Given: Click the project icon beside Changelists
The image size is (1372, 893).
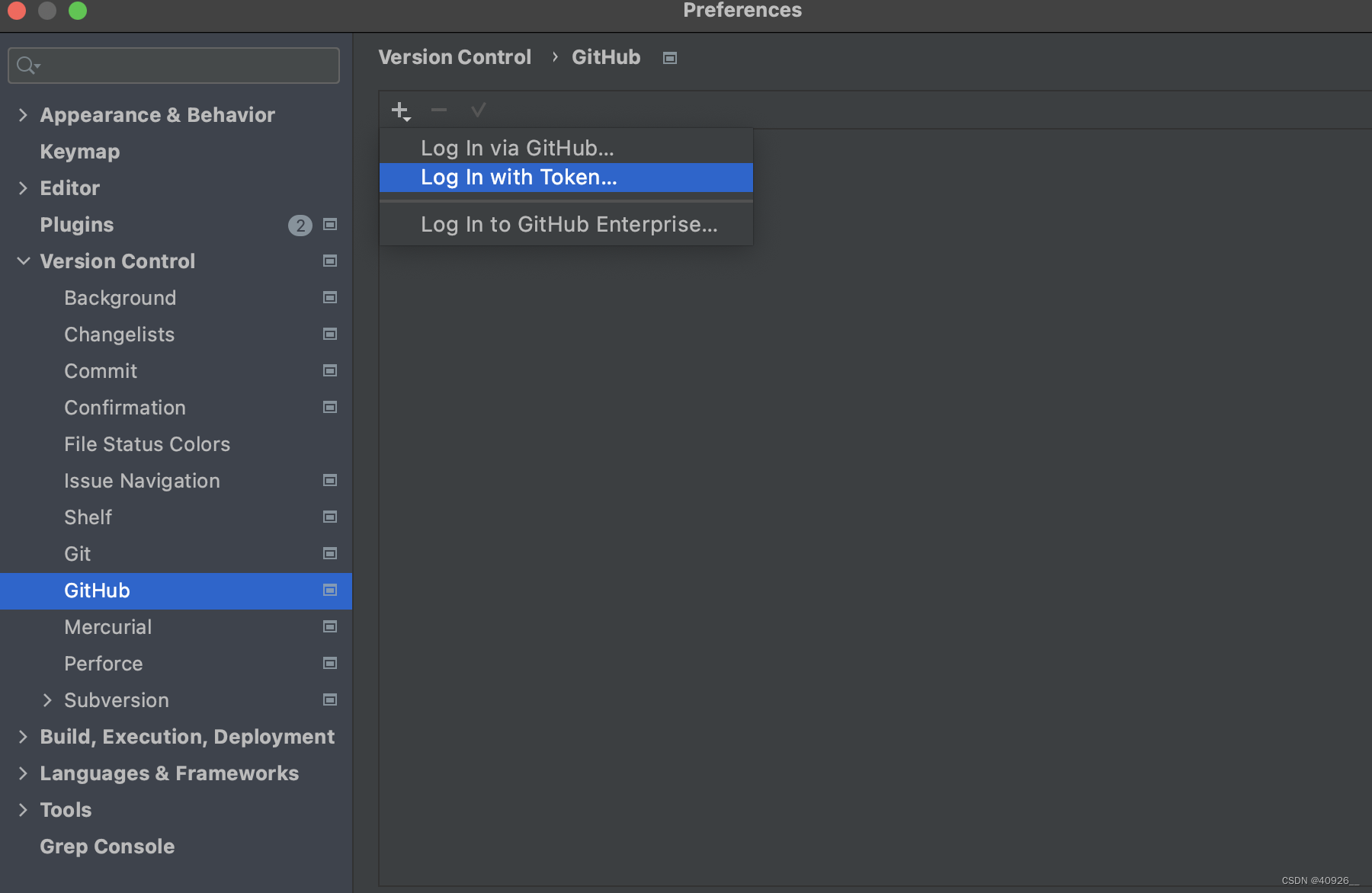Looking at the screenshot, I should pos(330,334).
